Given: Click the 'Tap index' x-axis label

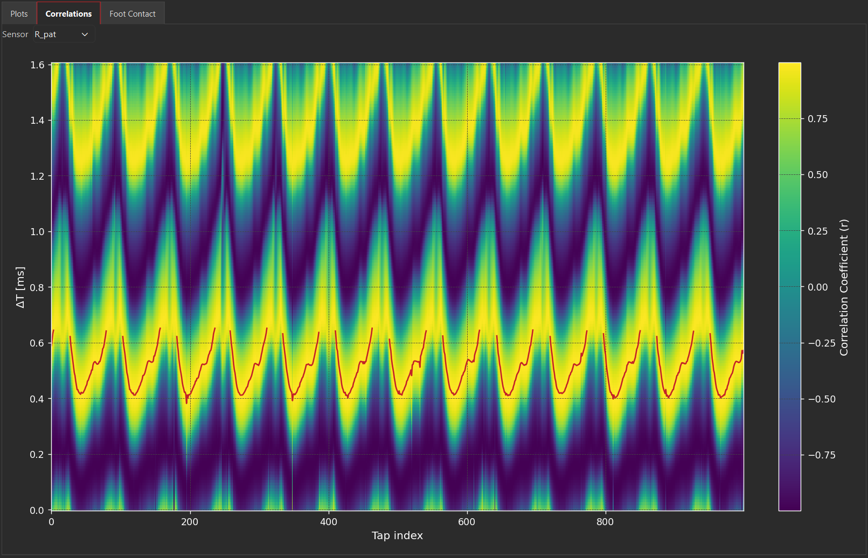Looking at the screenshot, I should pos(397,535).
